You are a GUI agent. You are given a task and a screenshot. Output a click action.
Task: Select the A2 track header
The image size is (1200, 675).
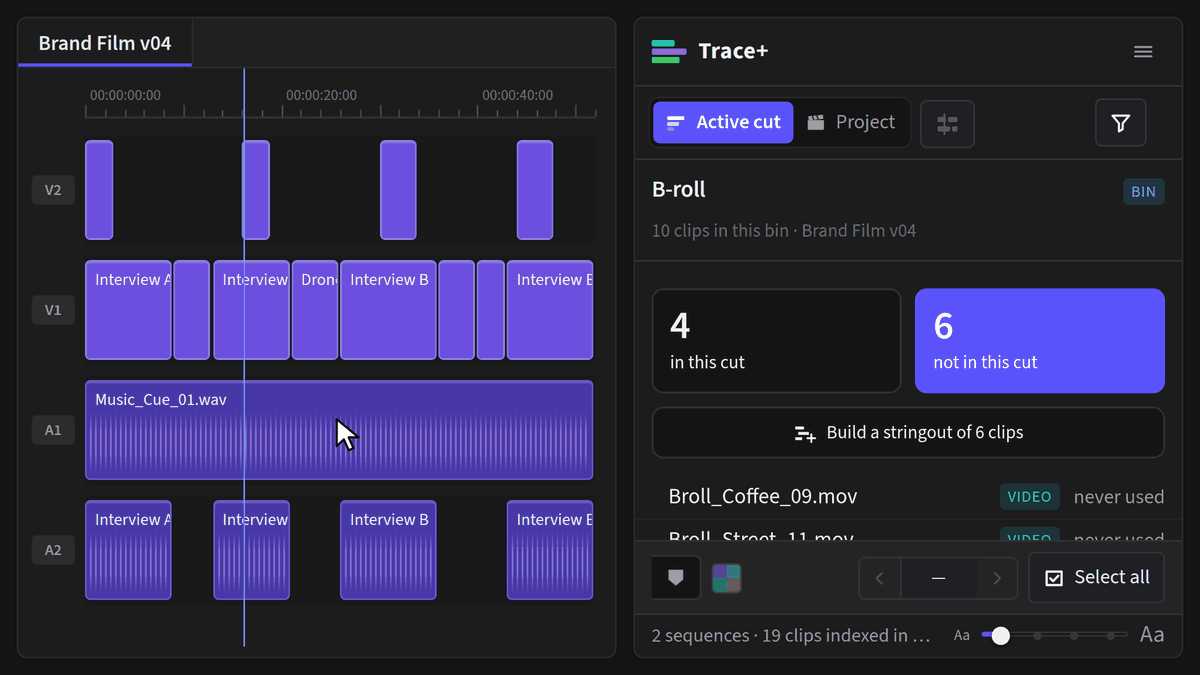point(53,550)
